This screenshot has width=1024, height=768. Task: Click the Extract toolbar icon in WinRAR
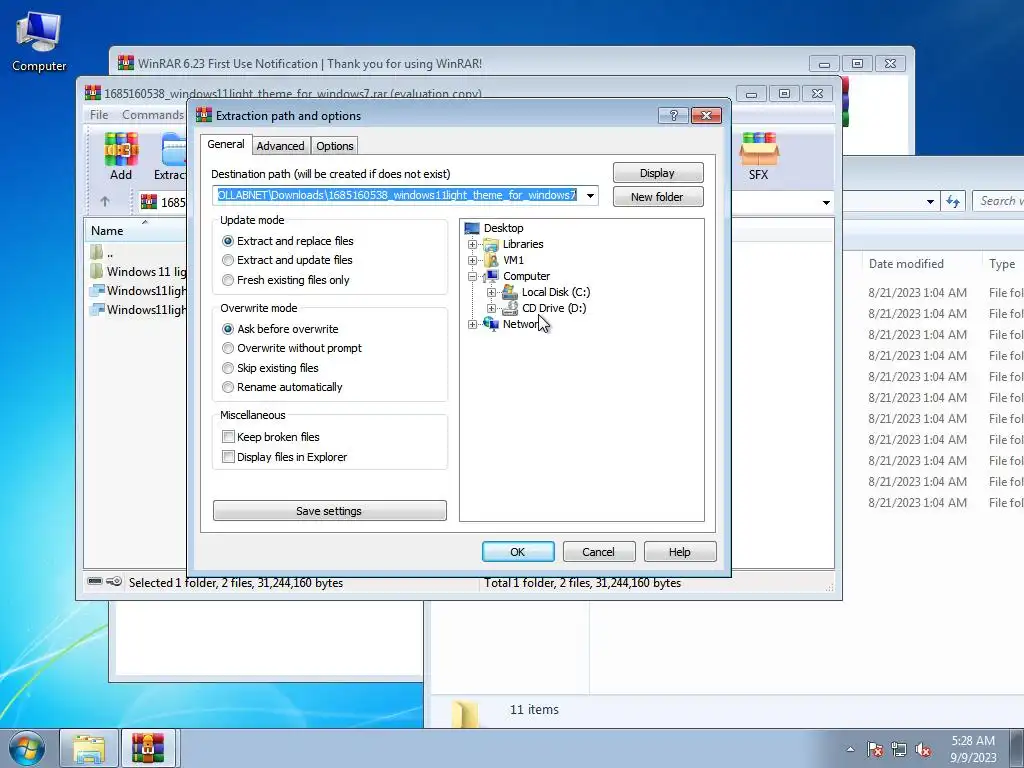pyautogui.click(x=171, y=155)
